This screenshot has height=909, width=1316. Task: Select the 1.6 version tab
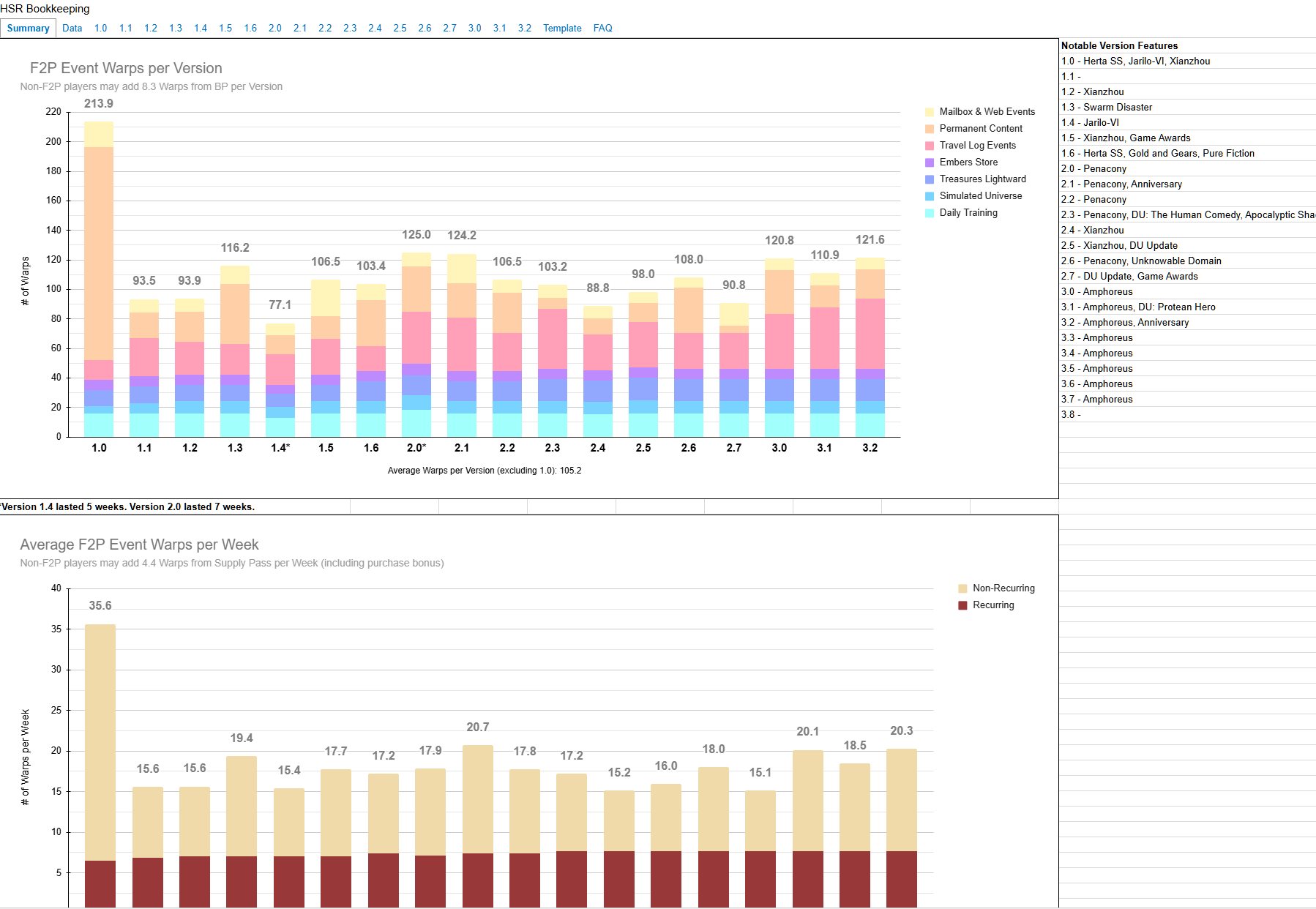pos(250,28)
